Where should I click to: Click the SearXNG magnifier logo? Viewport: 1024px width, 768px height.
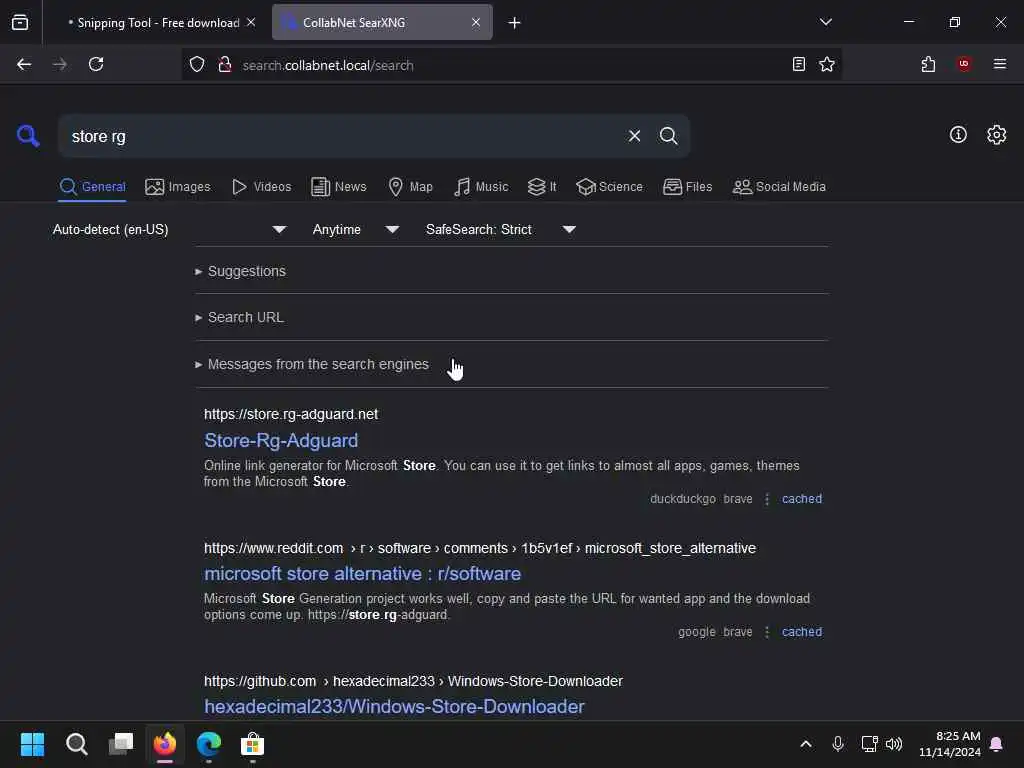pyautogui.click(x=28, y=136)
